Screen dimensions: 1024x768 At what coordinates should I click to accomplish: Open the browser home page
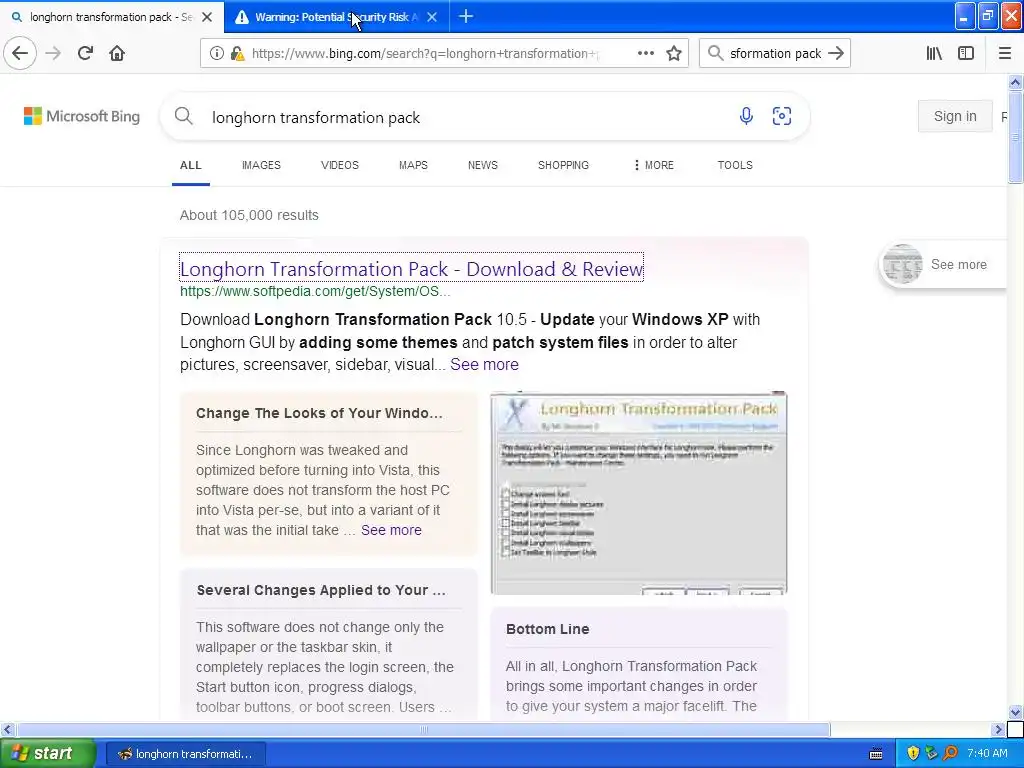[117, 54]
